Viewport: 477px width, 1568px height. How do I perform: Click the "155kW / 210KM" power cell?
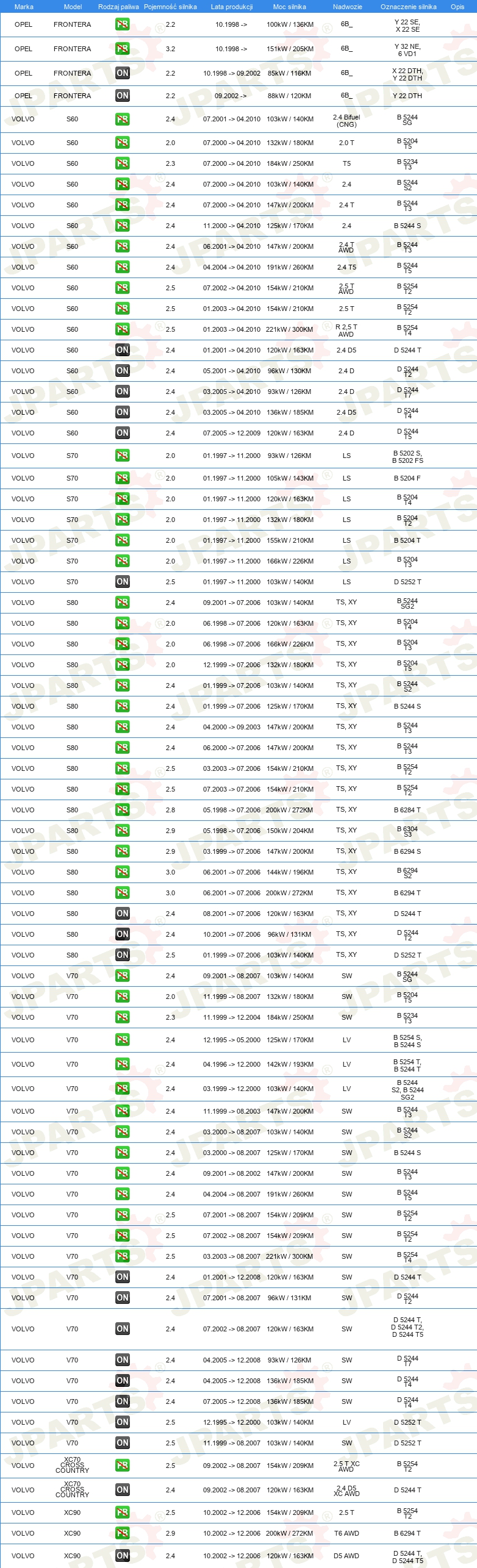[290, 540]
